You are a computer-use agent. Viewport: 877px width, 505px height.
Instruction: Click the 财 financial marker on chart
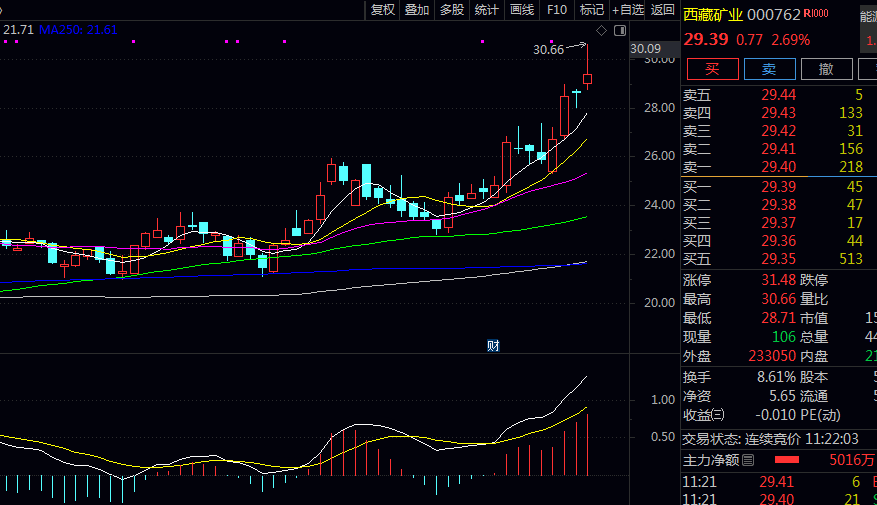point(493,345)
